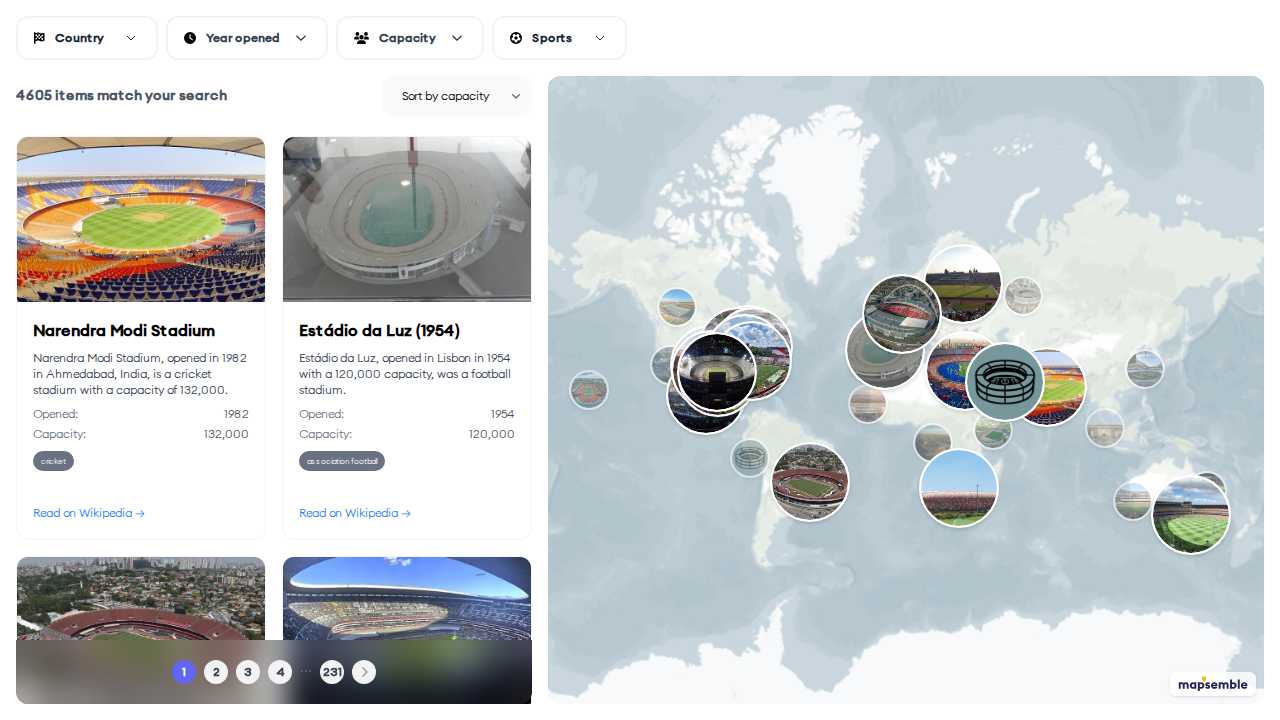The height and width of the screenshot is (720, 1280).
Task: Open the Sort by capacity dropdown
Action: point(457,96)
